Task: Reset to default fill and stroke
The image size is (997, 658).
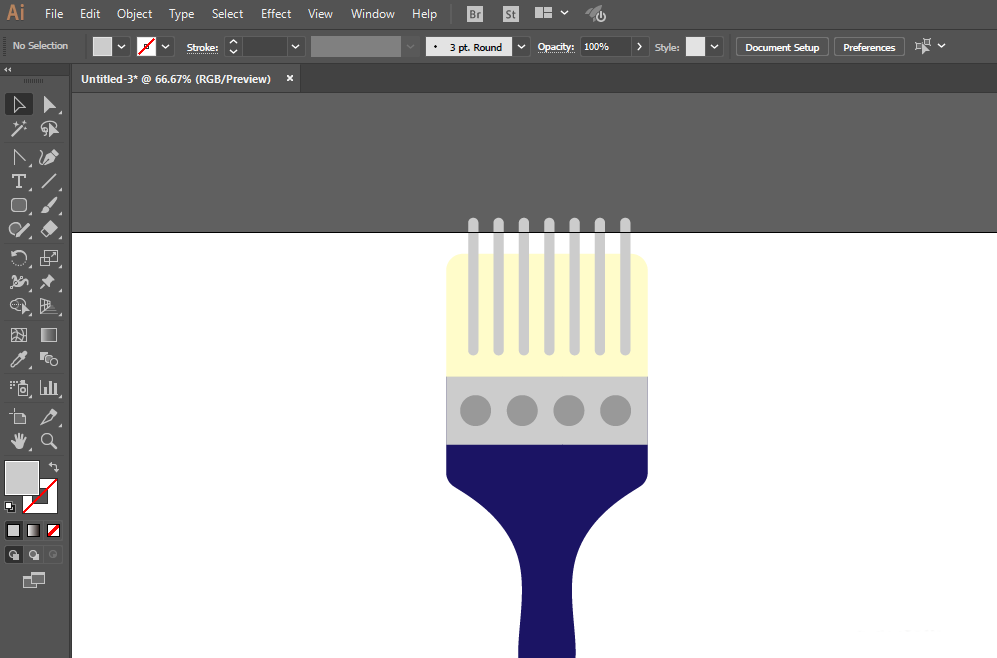Action: coord(10,507)
